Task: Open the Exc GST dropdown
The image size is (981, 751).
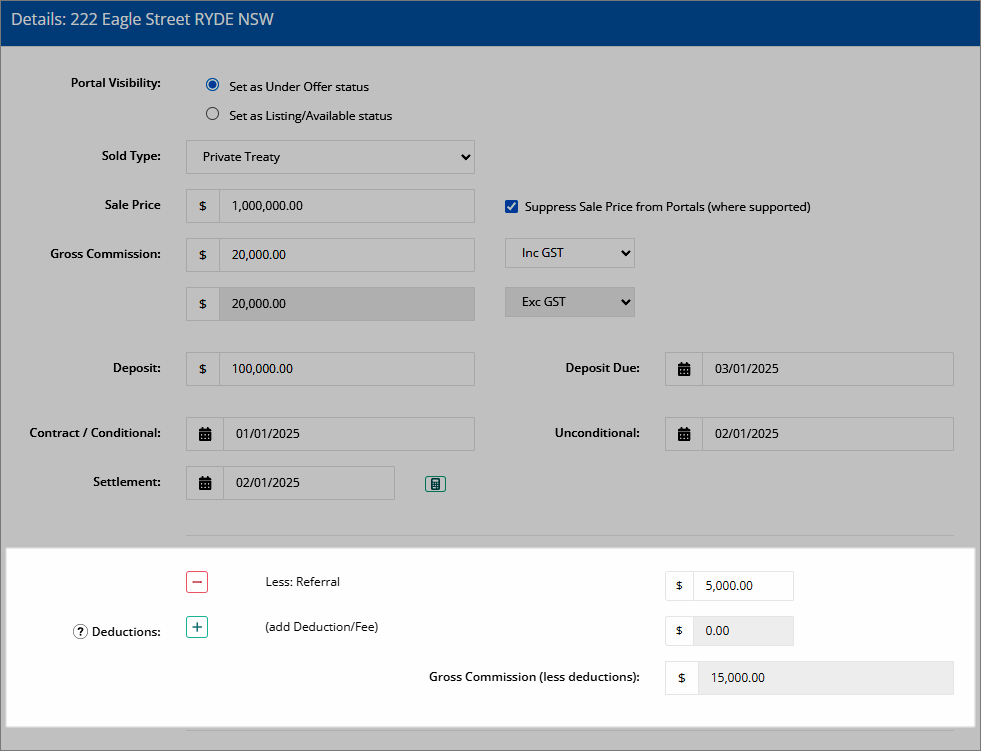Action: [570, 302]
